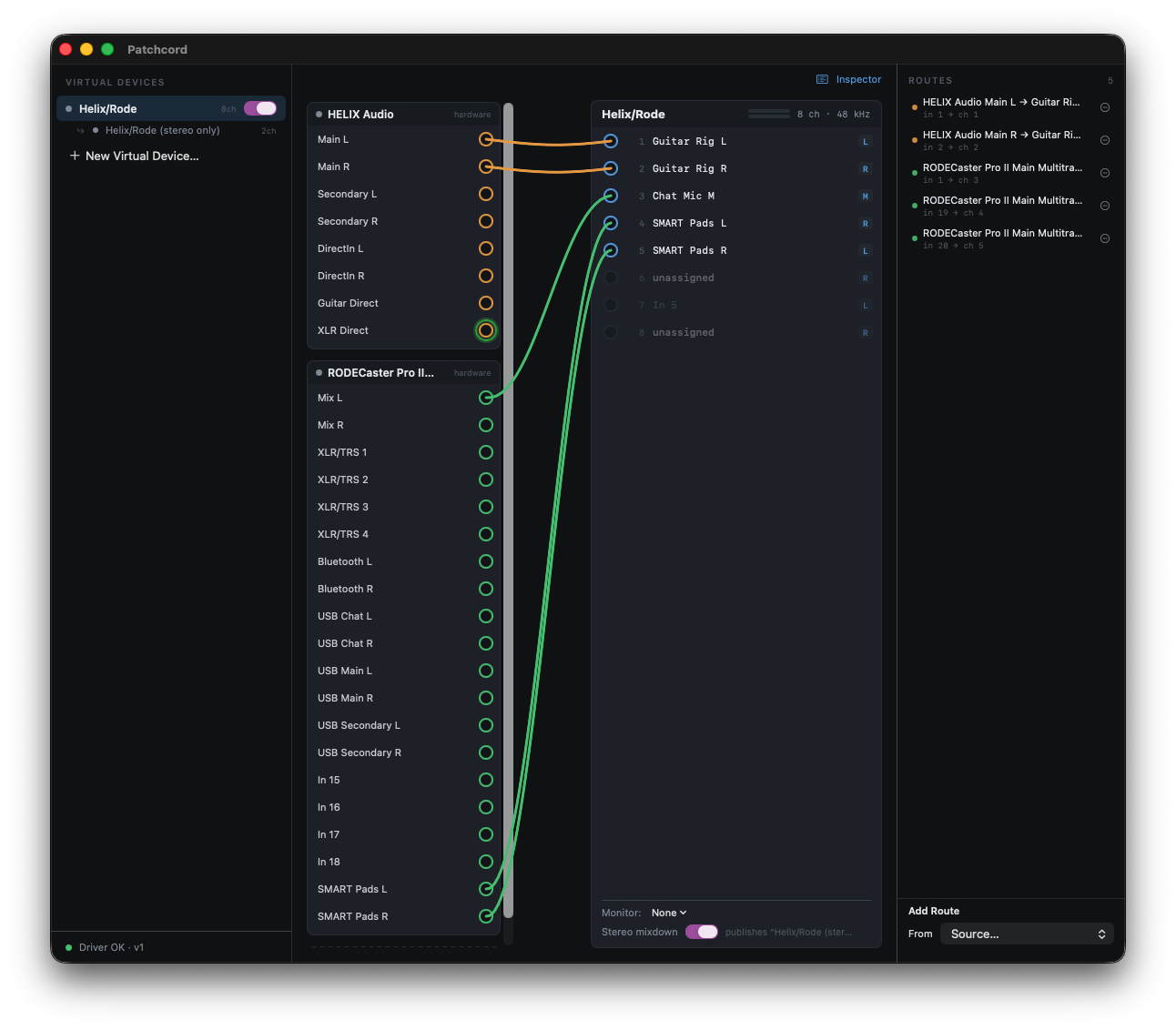Click the 8 ch · 48 kHz label
Image resolution: width=1176 pixels, height=1030 pixels.
pos(834,114)
